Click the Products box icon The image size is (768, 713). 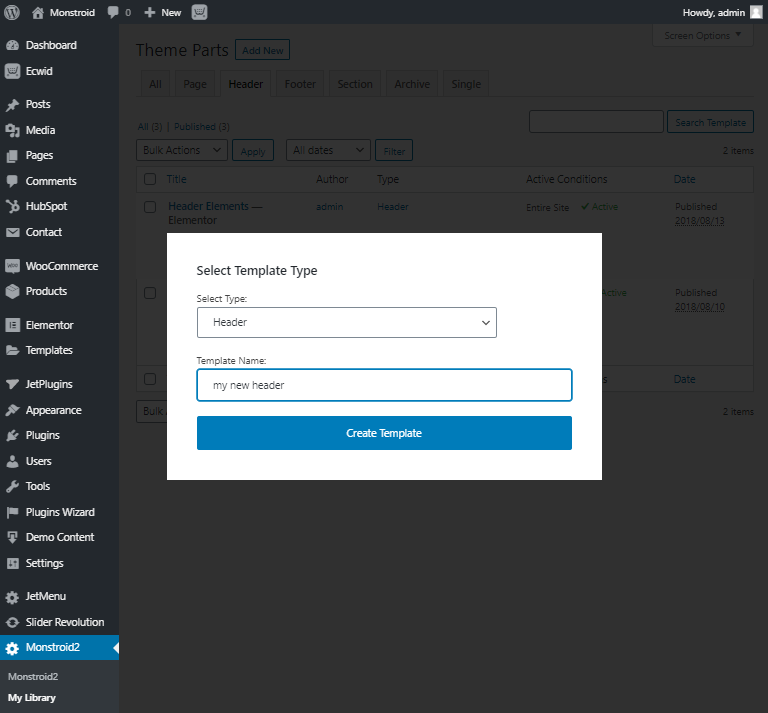tap(13, 292)
